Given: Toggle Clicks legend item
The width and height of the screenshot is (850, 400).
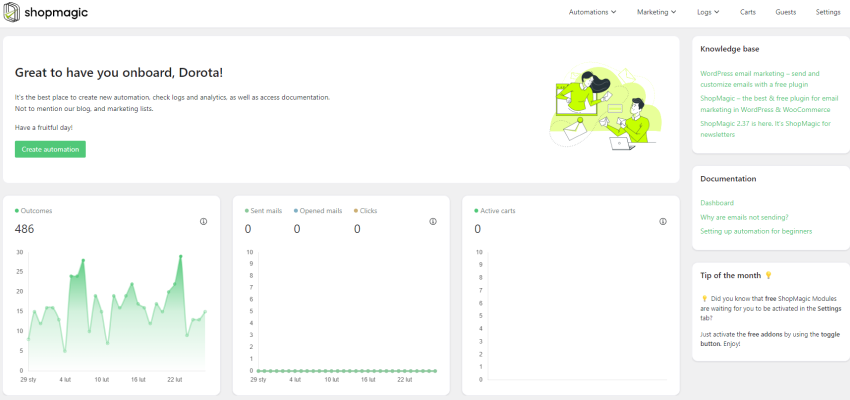Looking at the screenshot, I should click(x=365, y=211).
